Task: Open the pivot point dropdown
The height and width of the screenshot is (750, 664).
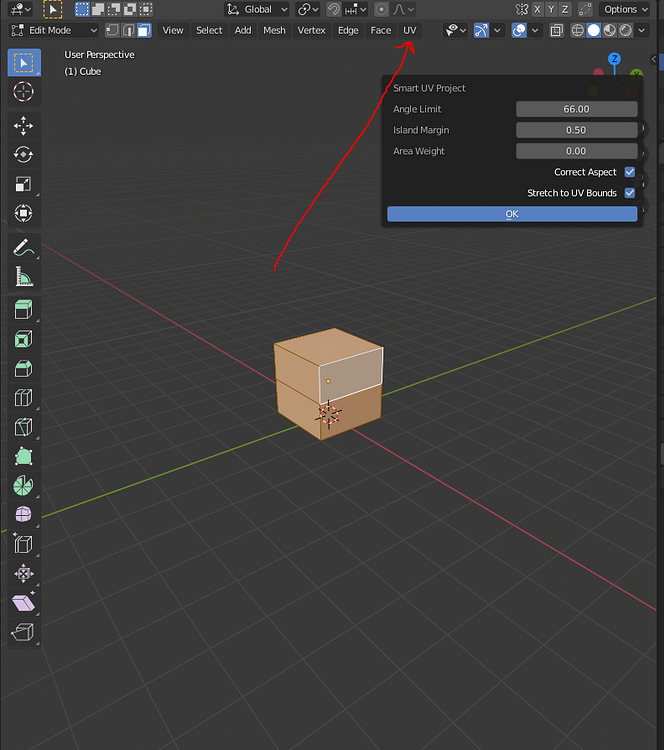Action: coord(308,9)
